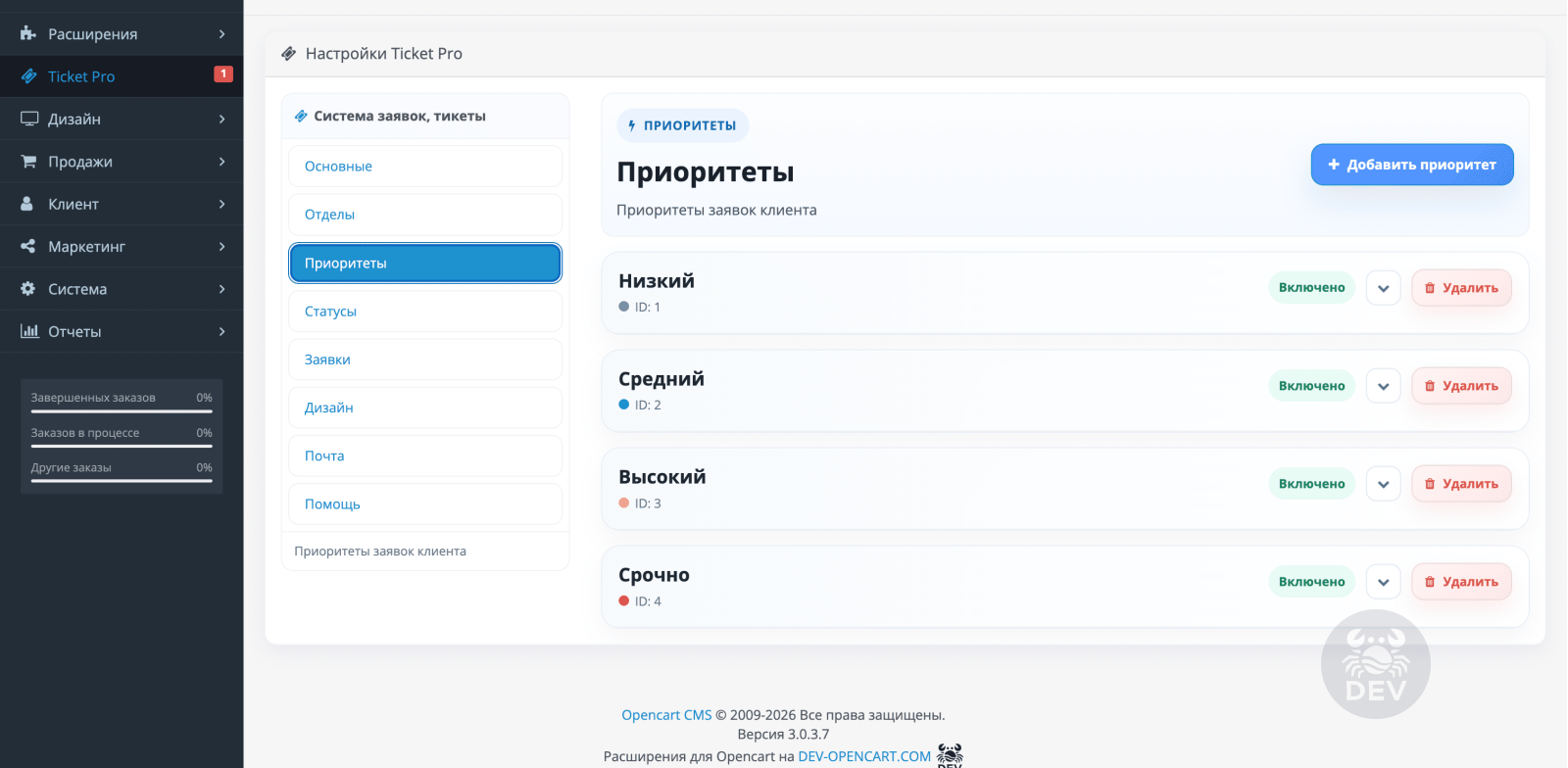Click the user icon next to Клиент
This screenshot has width=1568, height=768.
coord(27,204)
